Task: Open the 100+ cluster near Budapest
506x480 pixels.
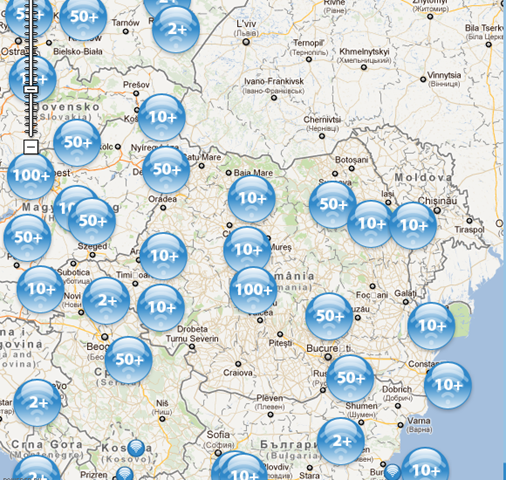Action: click(x=31, y=176)
